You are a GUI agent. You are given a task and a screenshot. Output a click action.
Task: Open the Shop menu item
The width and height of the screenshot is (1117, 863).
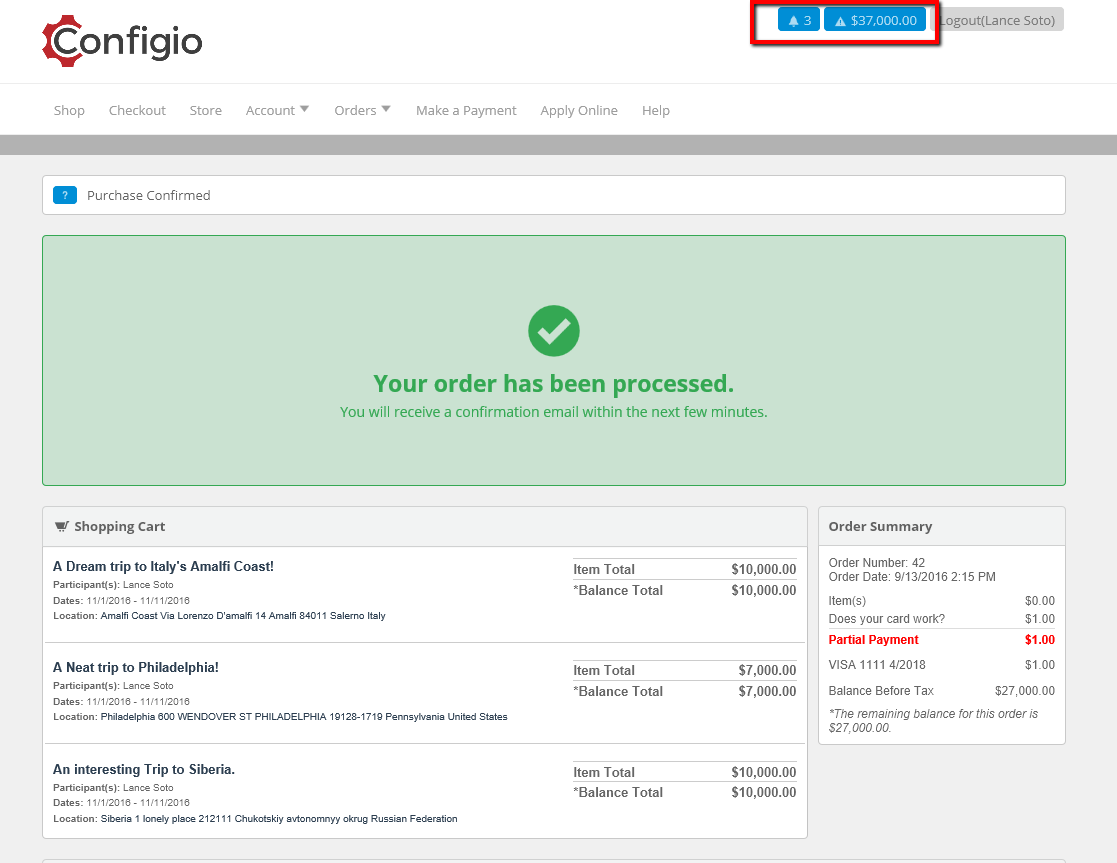pos(69,110)
